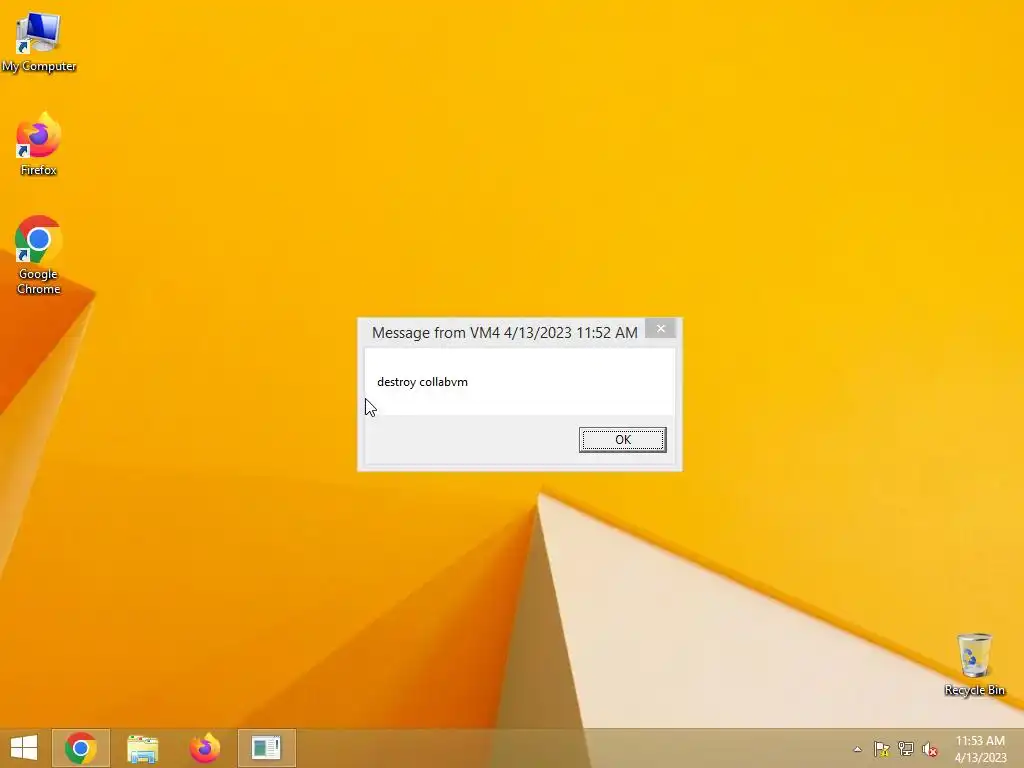Open the My Computer desktop icon
Image resolution: width=1024 pixels, height=768 pixels.
tap(39, 42)
